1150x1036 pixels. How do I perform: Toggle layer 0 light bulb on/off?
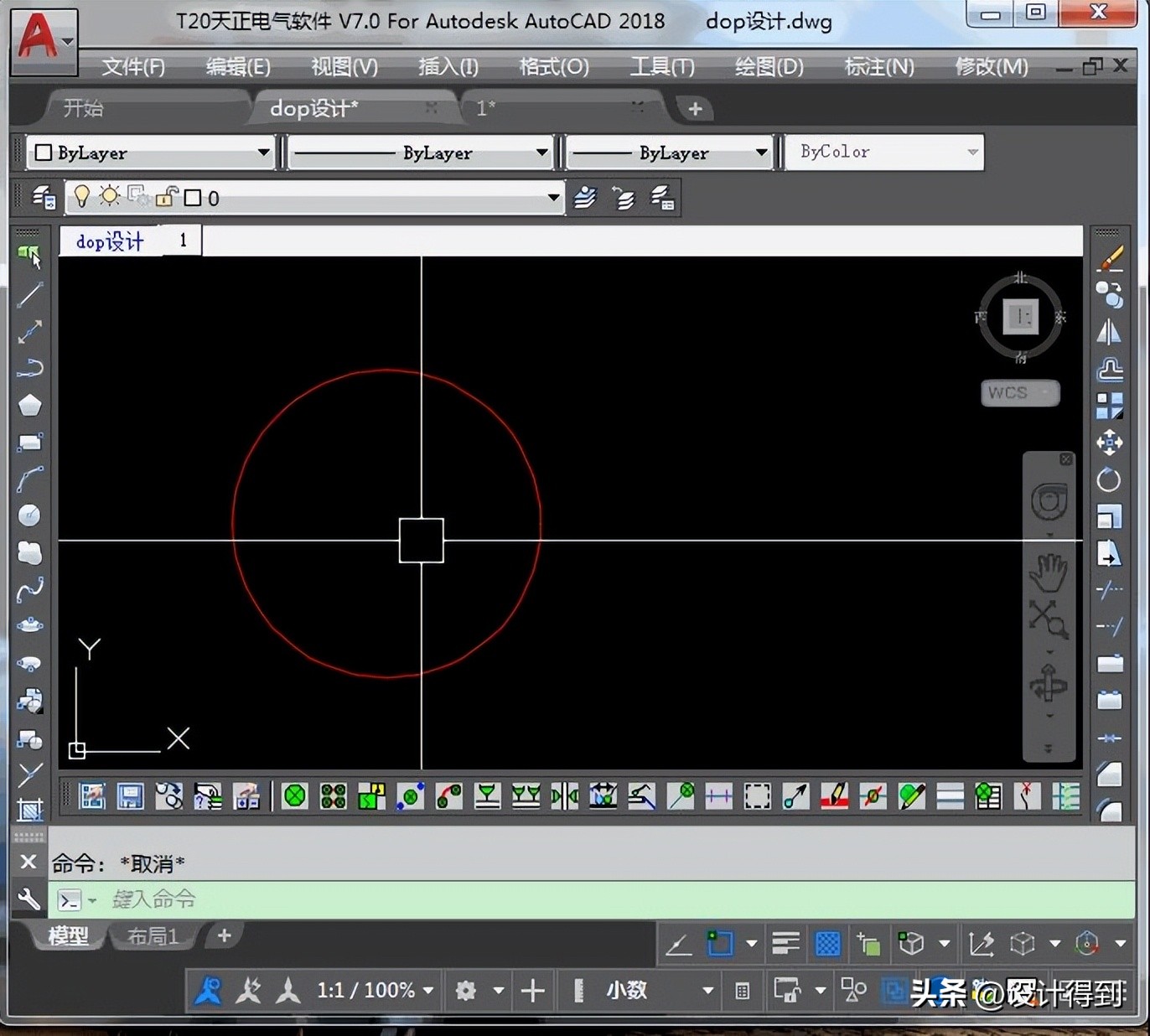pyautogui.click(x=81, y=197)
